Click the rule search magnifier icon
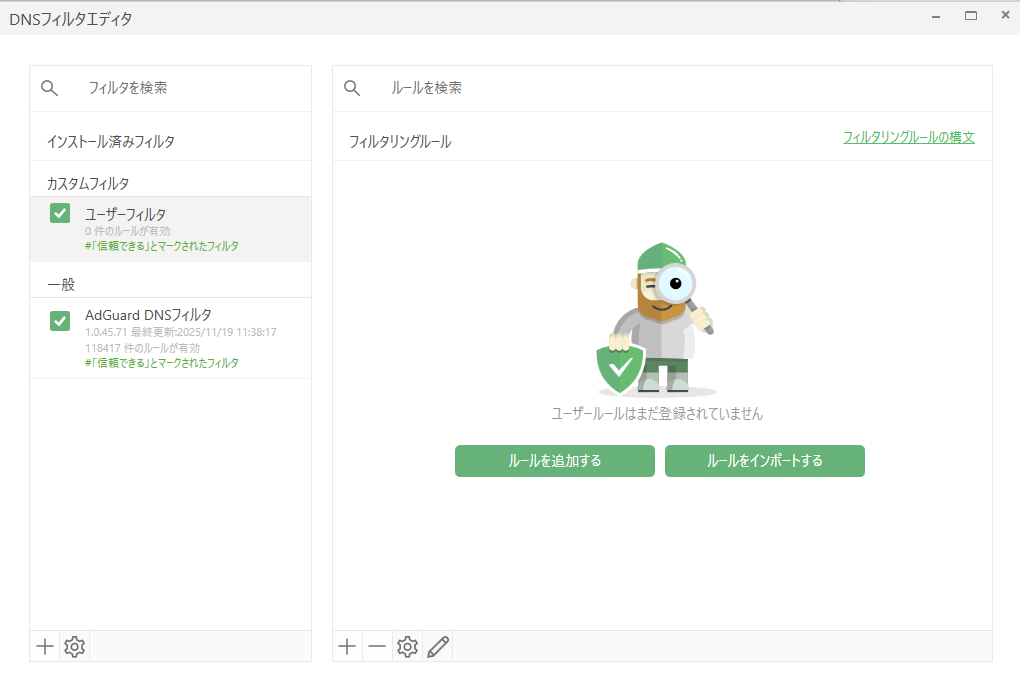Image resolution: width=1020 pixels, height=690 pixels. (x=352, y=88)
